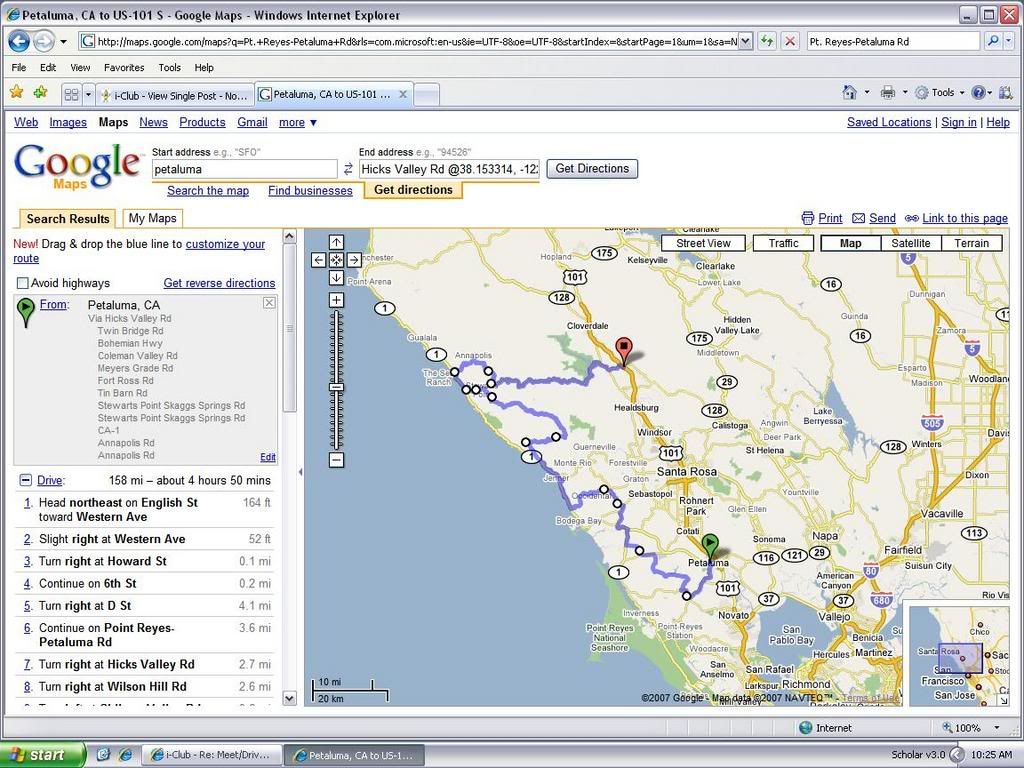Toggle the Traffic overlay
Screen dimensions: 1024x768
[783, 243]
